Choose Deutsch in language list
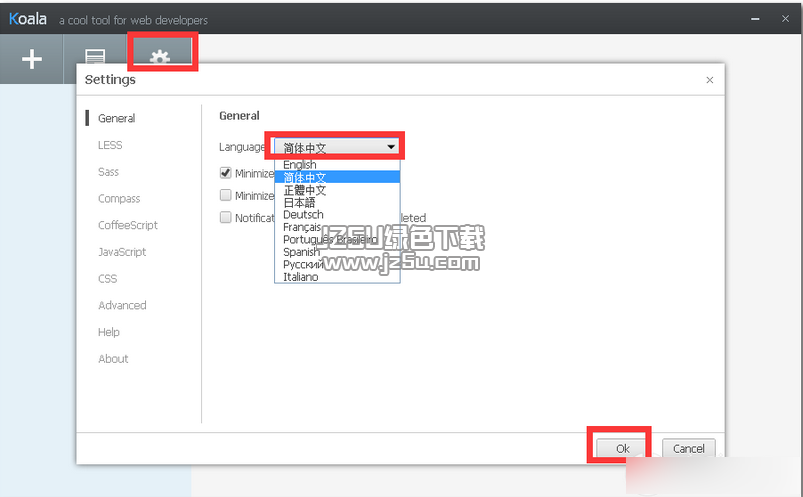 tap(337, 215)
